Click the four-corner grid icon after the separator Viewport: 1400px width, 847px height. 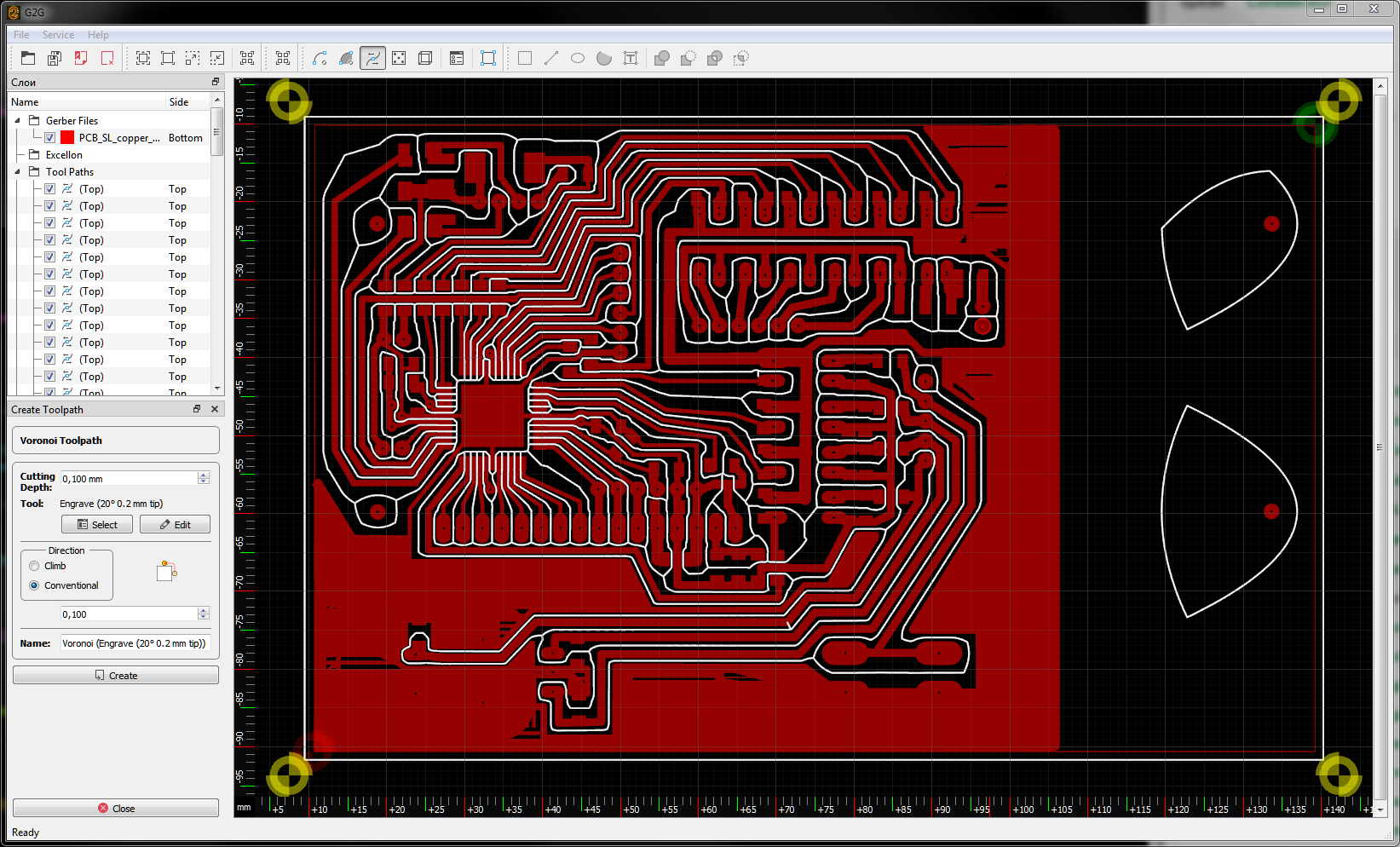coord(283,58)
